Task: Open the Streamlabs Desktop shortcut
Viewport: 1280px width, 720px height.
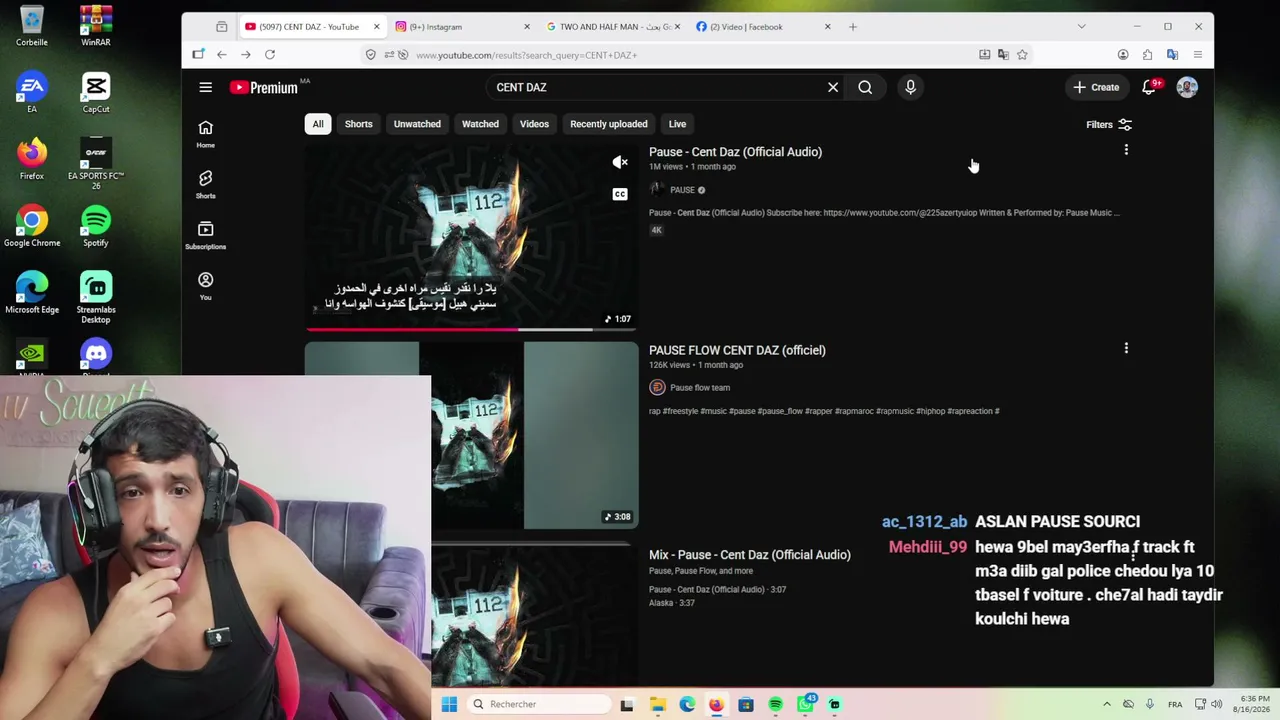Action: [x=96, y=298]
